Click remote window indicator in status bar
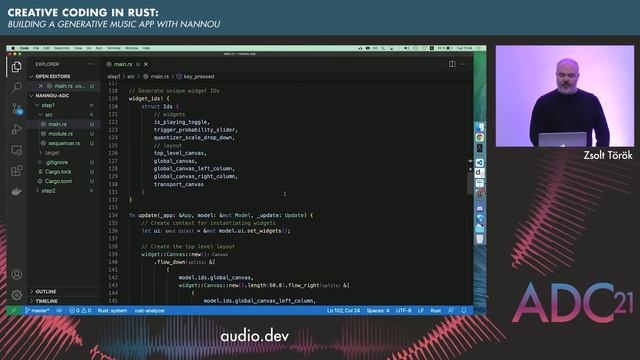 tap(13, 311)
